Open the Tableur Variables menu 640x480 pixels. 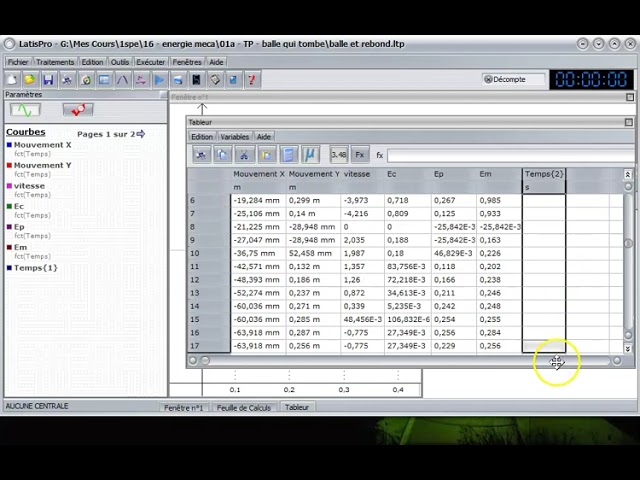pos(234,137)
